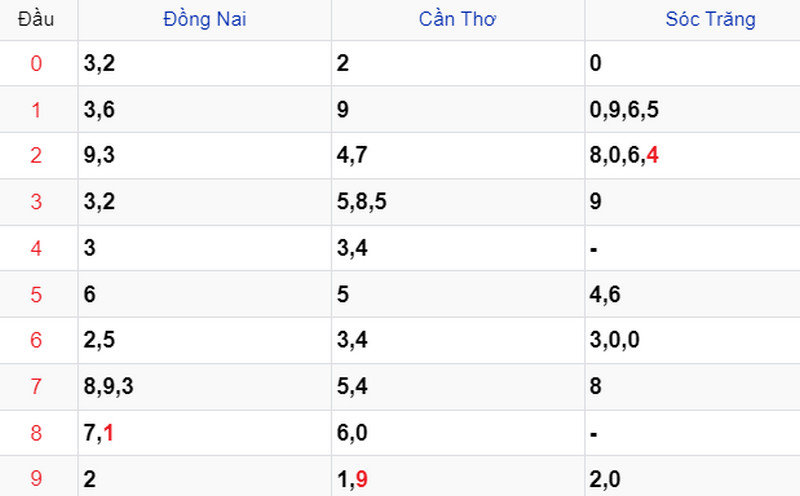Select row head number 5

36,295
